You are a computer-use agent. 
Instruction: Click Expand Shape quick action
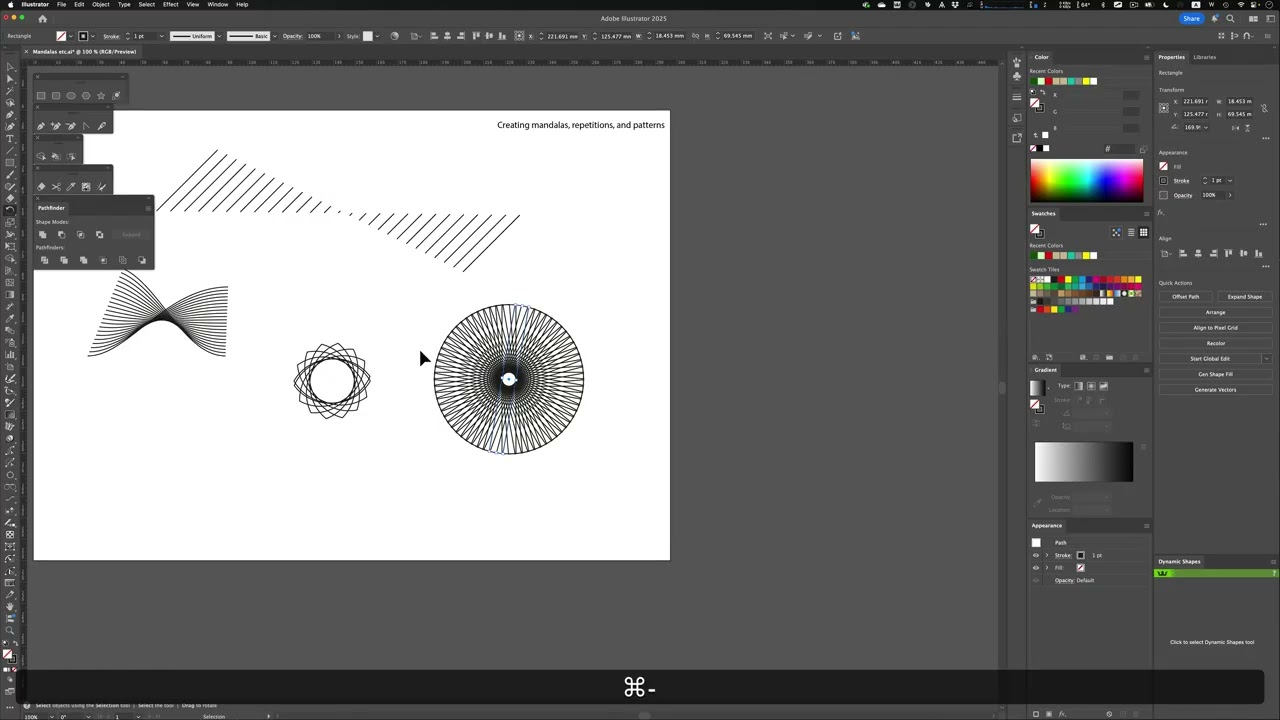(x=1245, y=297)
